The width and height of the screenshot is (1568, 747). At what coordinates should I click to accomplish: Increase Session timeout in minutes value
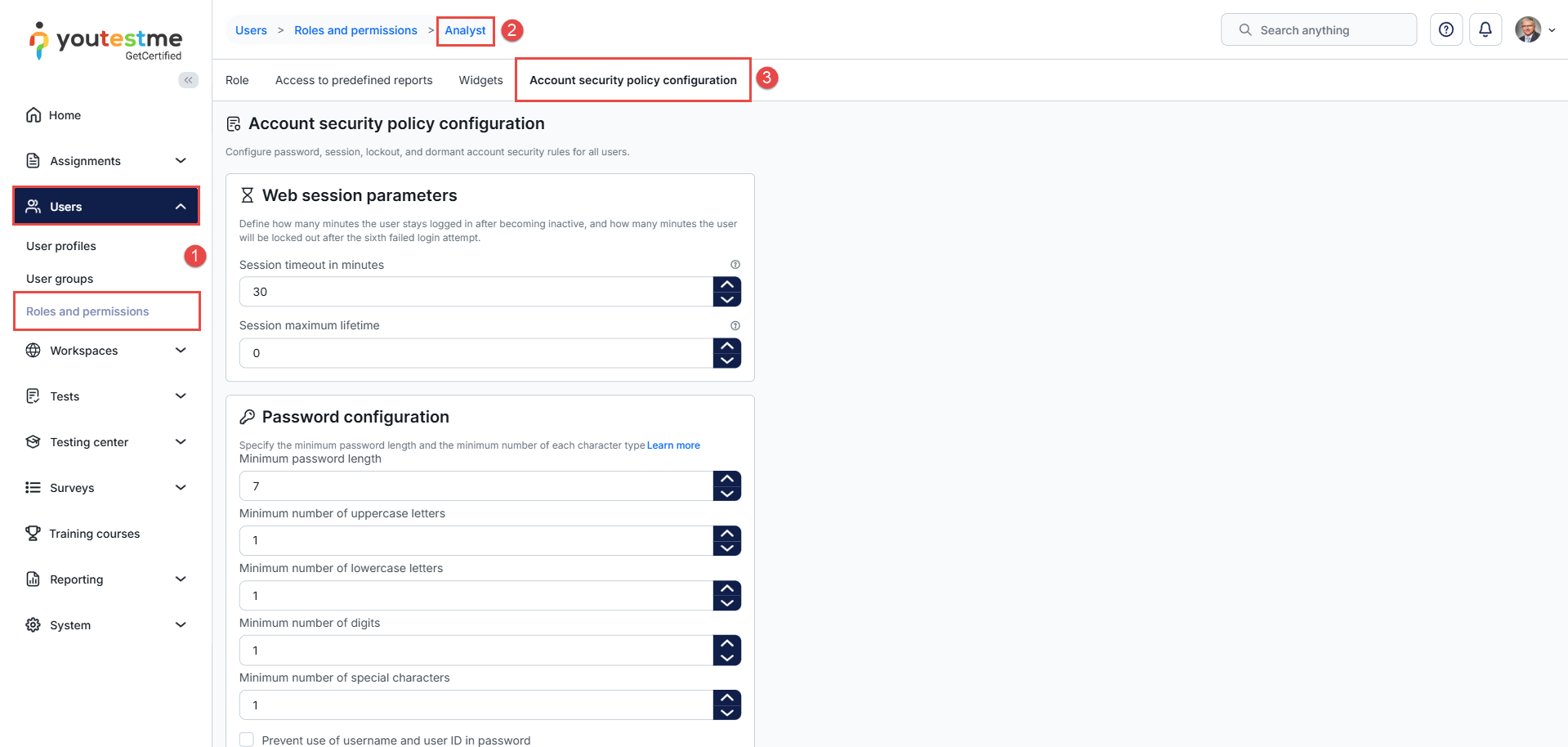pyautogui.click(x=727, y=284)
